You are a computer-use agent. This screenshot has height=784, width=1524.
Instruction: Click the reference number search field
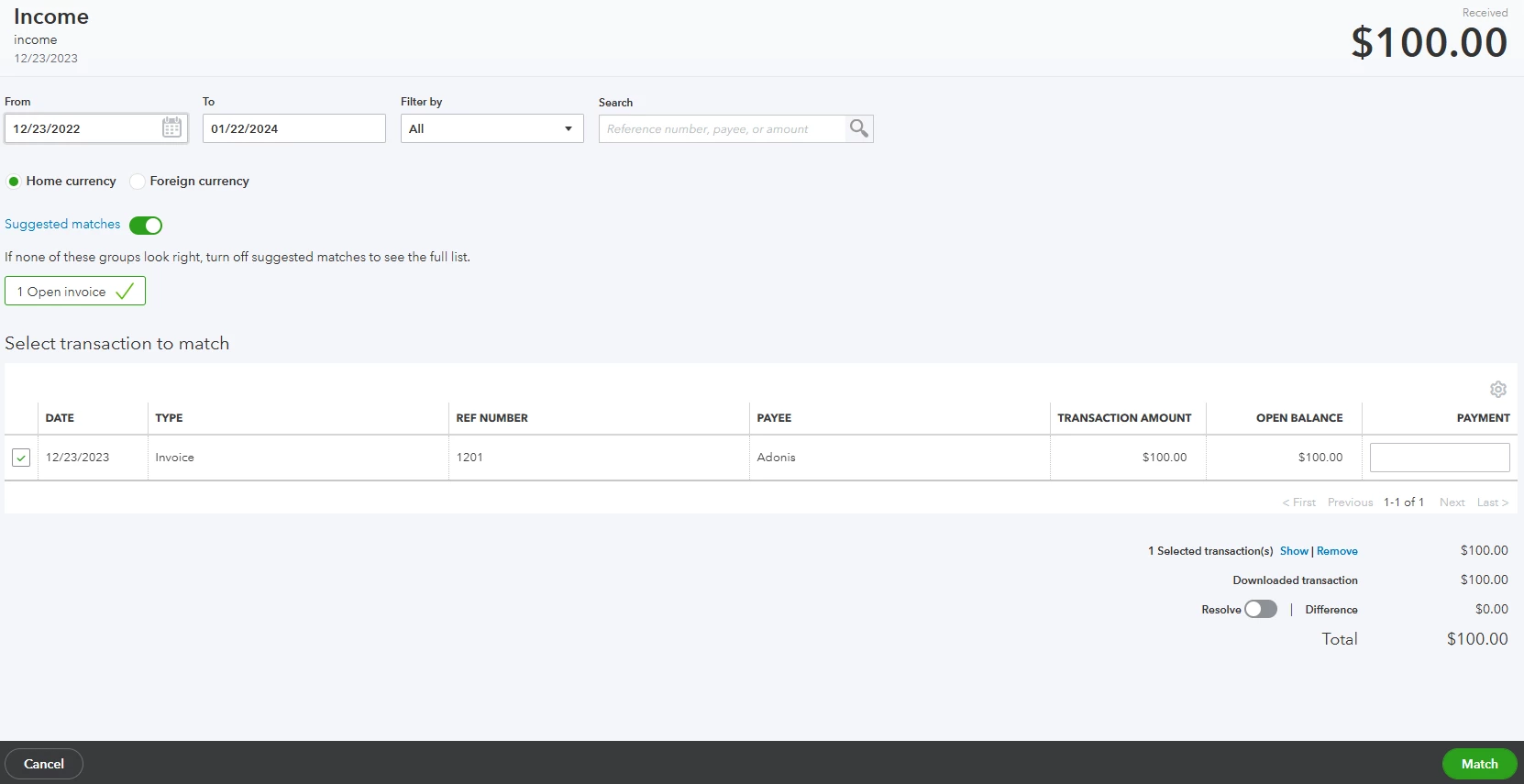point(723,128)
